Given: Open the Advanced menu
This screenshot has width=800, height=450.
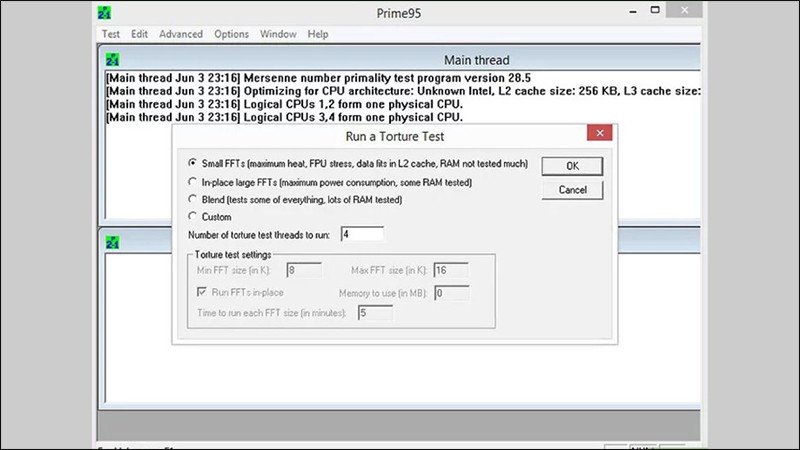Looking at the screenshot, I should point(181,34).
